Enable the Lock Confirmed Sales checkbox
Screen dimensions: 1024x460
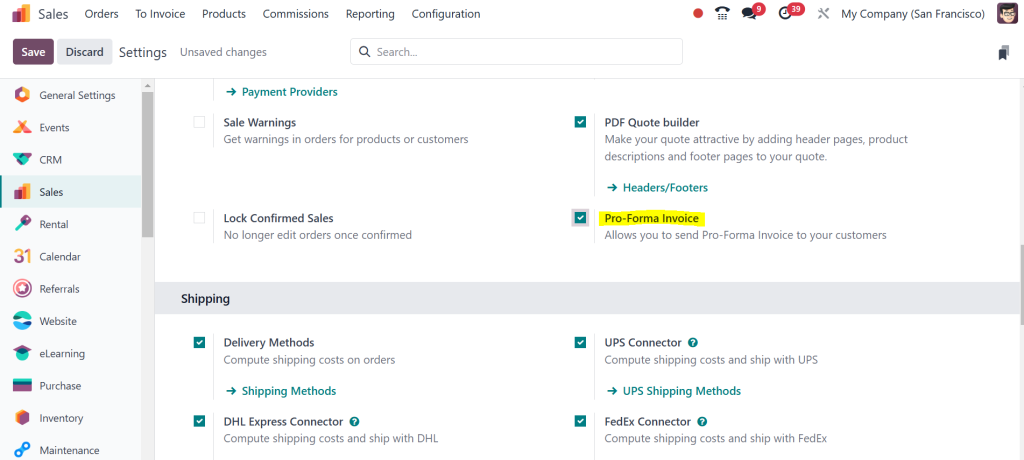tap(199, 218)
